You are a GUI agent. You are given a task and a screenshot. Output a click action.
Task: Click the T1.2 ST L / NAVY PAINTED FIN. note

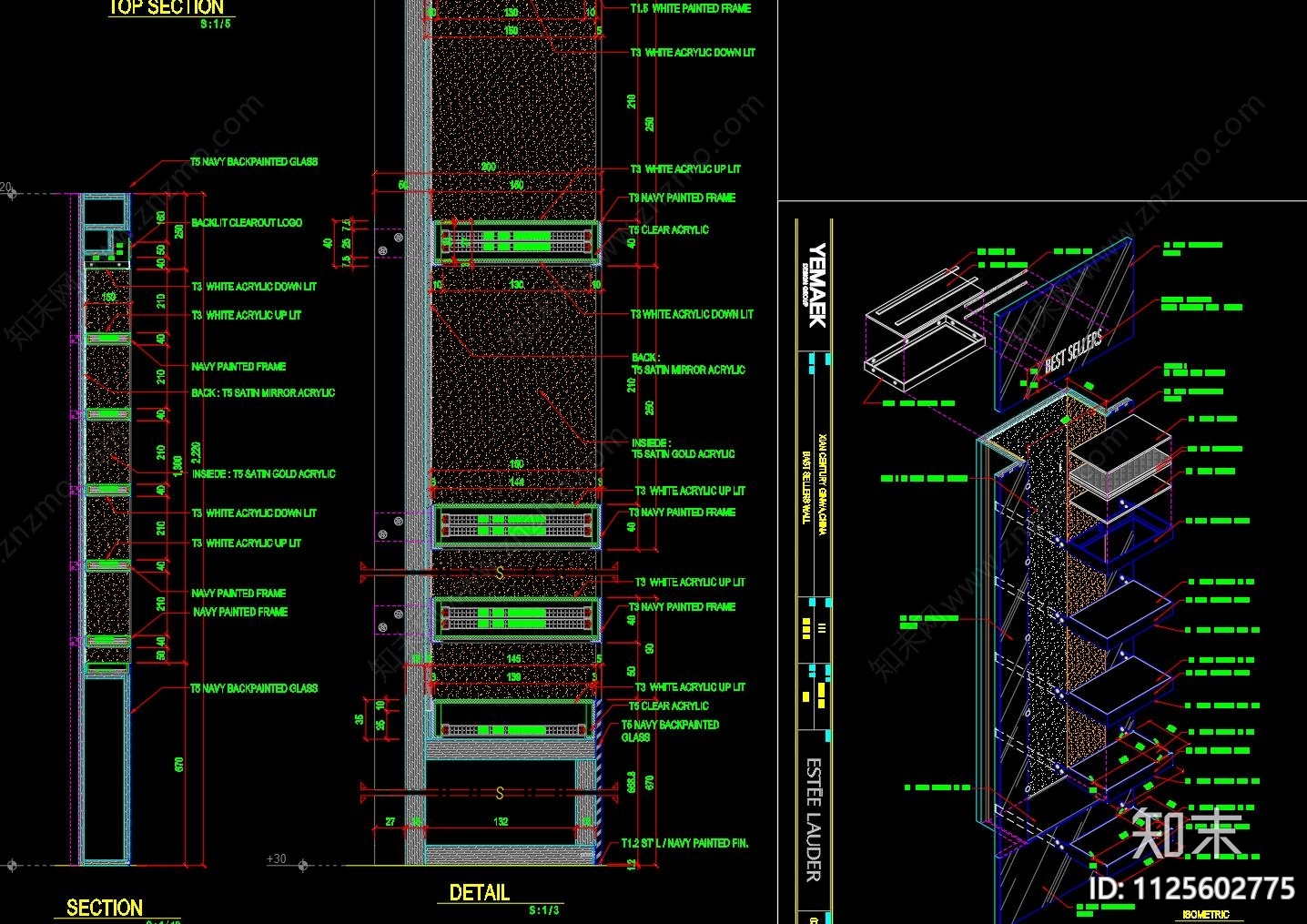pos(685,844)
